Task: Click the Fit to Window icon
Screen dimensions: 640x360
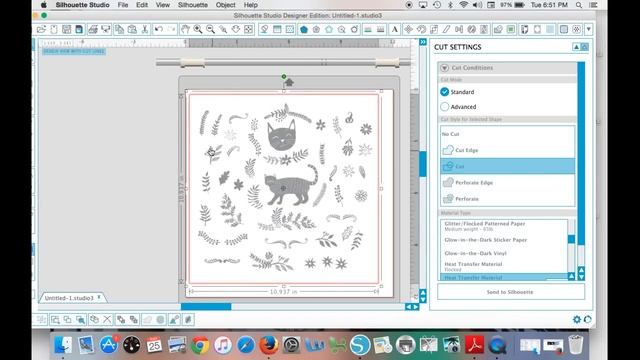Action: [x=249, y=29]
